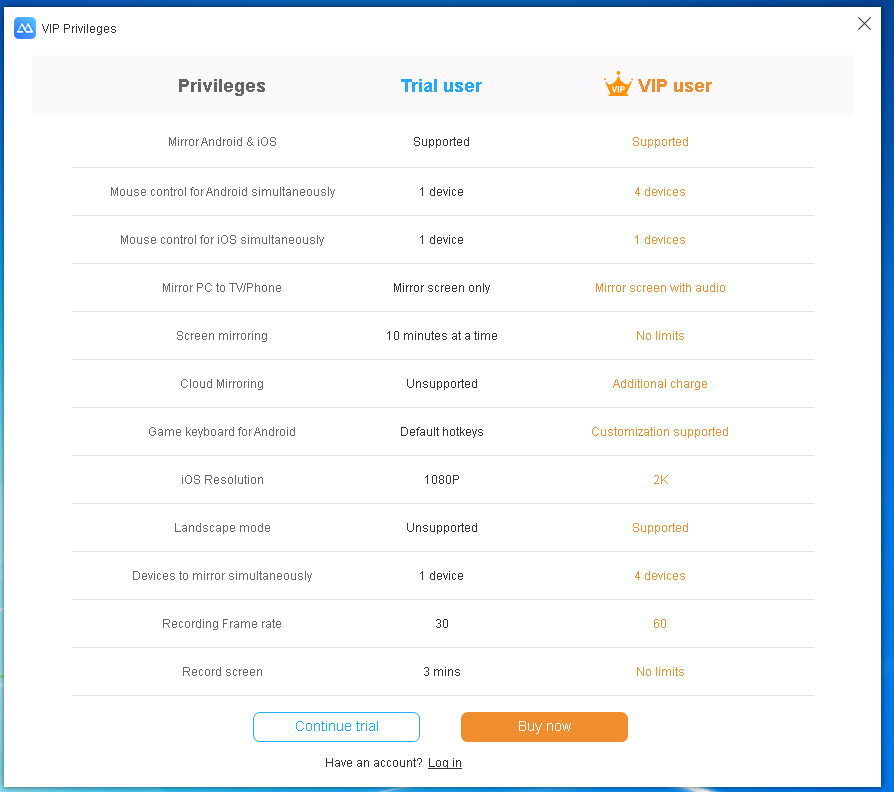Click the Mirror Android & iOS row label
894x792 pixels.
point(222,141)
